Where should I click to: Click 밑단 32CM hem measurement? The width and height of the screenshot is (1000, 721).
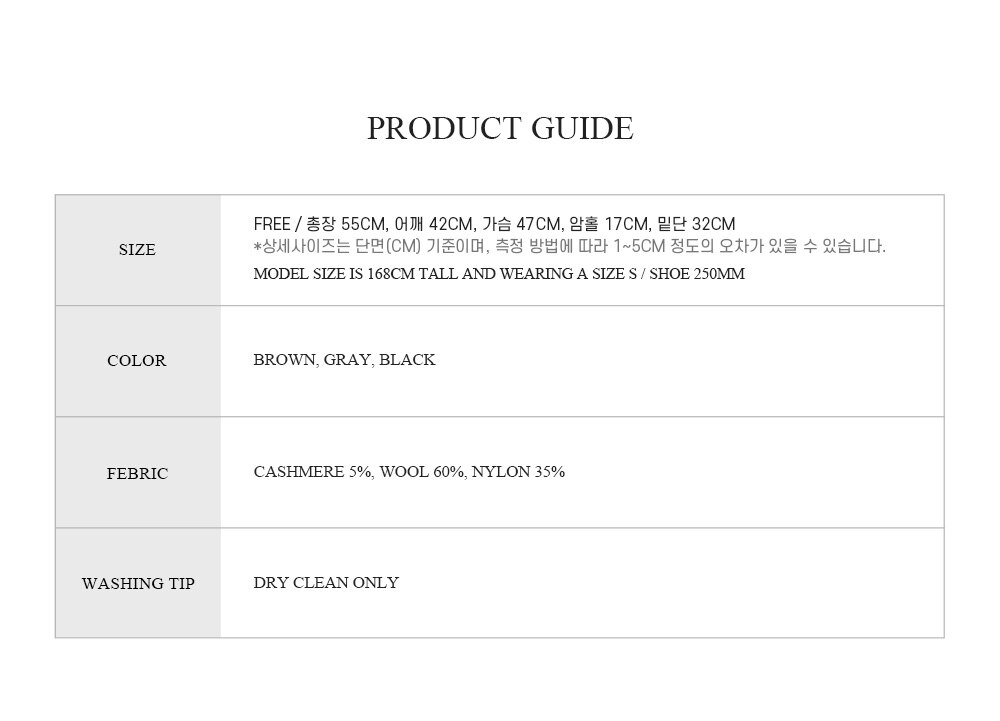click(696, 224)
